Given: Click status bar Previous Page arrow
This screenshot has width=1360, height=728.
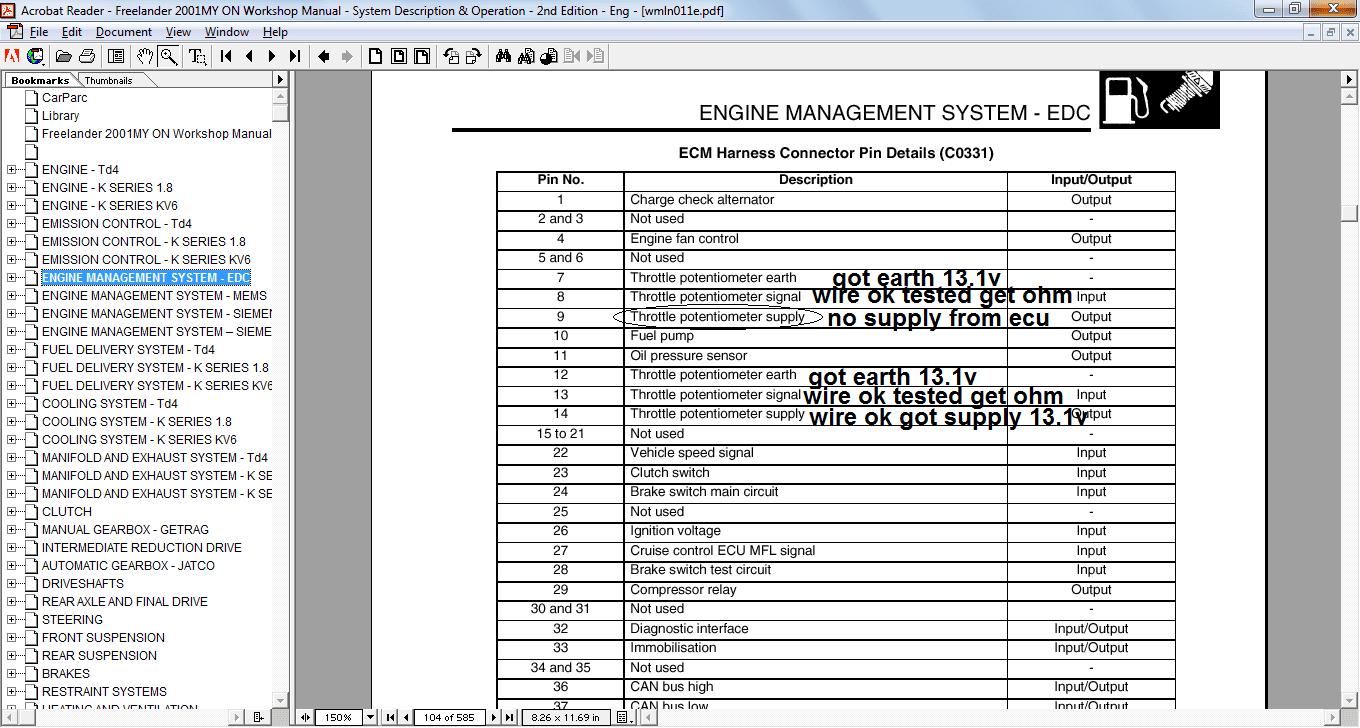Looking at the screenshot, I should click(x=406, y=717).
